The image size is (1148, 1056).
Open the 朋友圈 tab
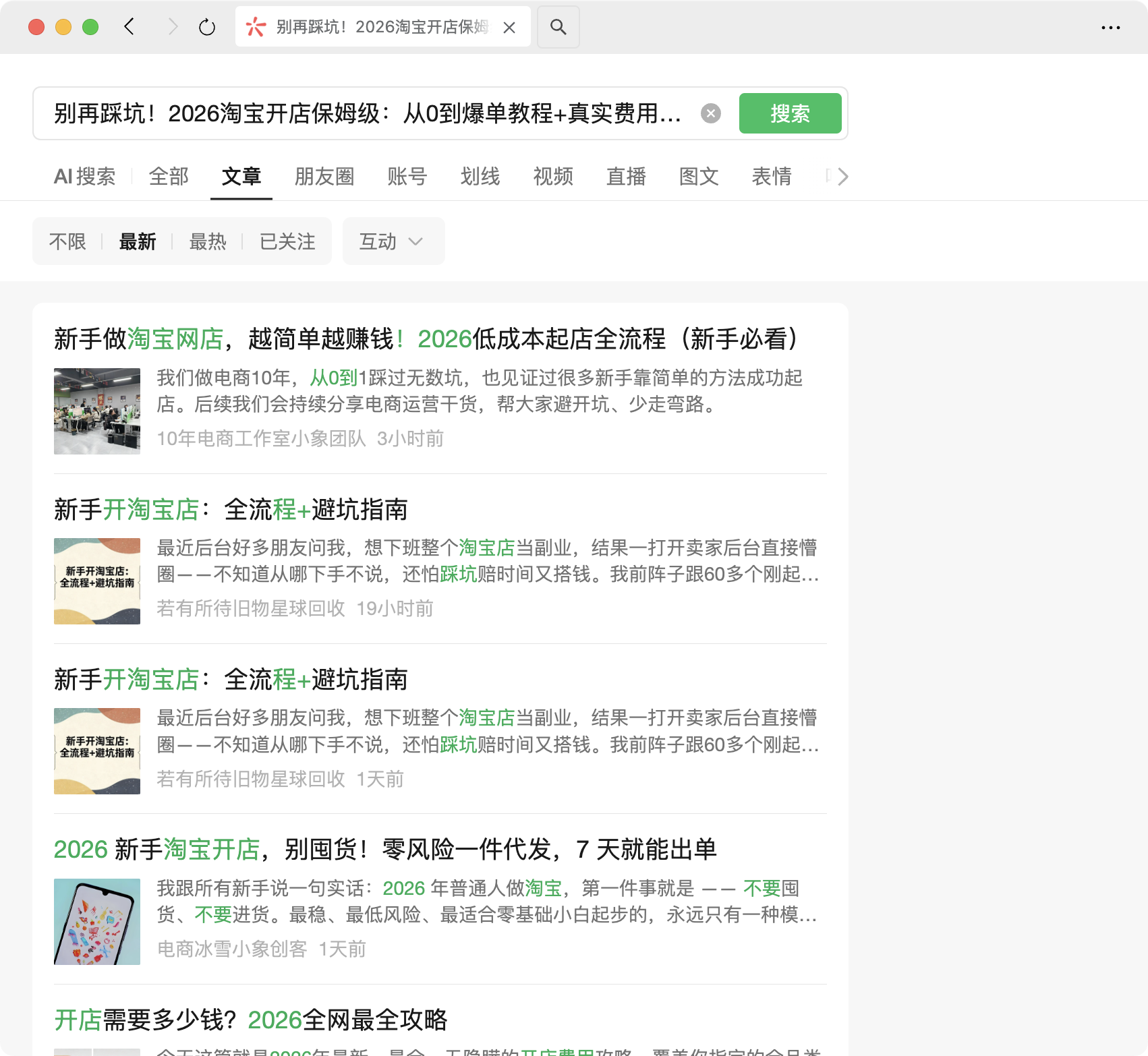(324, 177)
